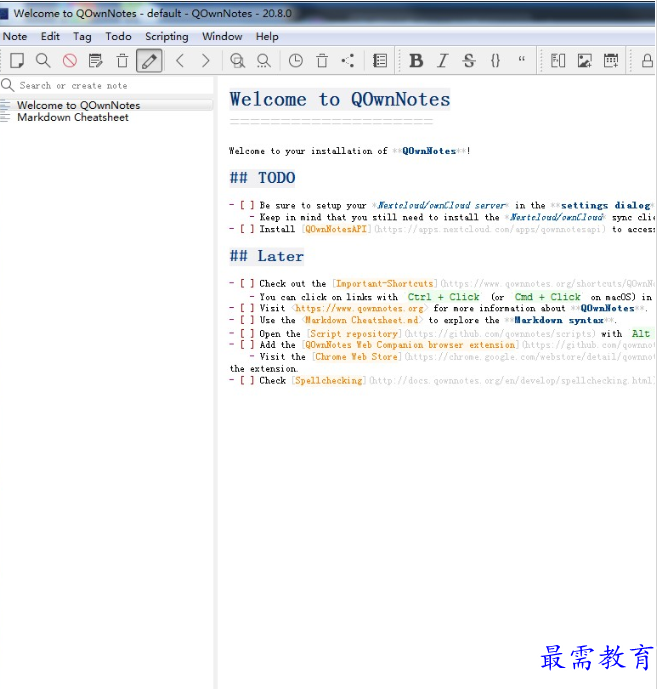
Task: Insert a code block with braces icon
Action: 495,61
